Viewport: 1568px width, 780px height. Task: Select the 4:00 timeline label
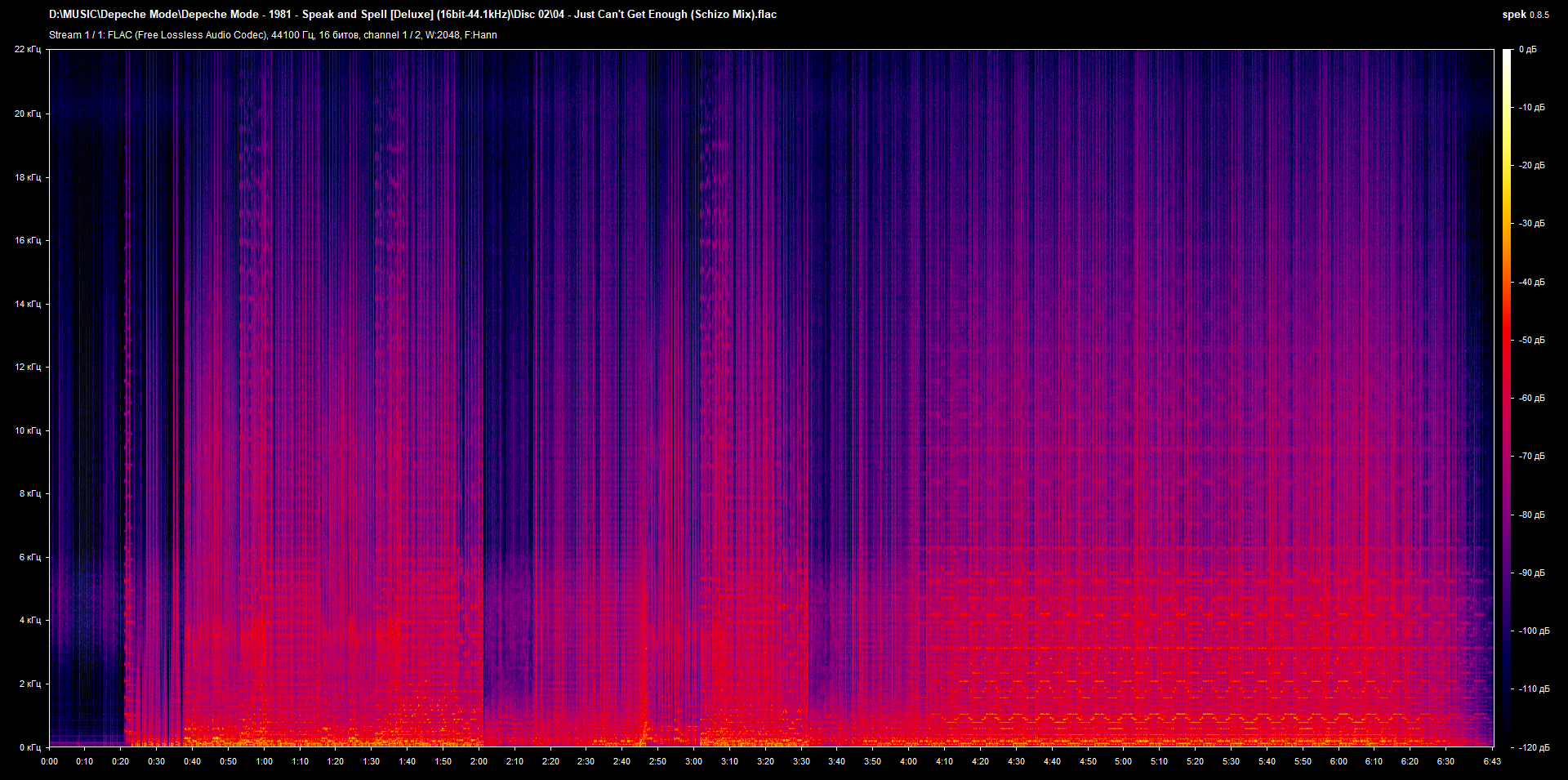[908, 761]
